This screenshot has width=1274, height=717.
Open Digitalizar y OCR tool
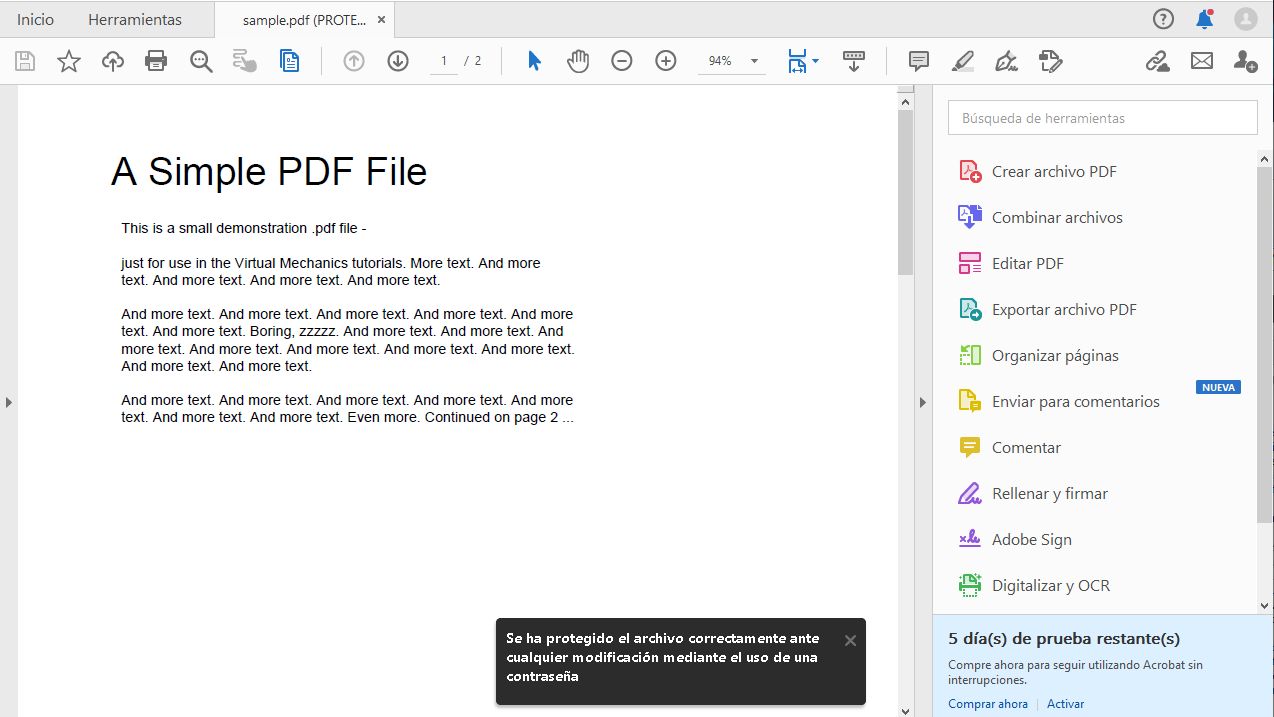(x=1050, y=585)
